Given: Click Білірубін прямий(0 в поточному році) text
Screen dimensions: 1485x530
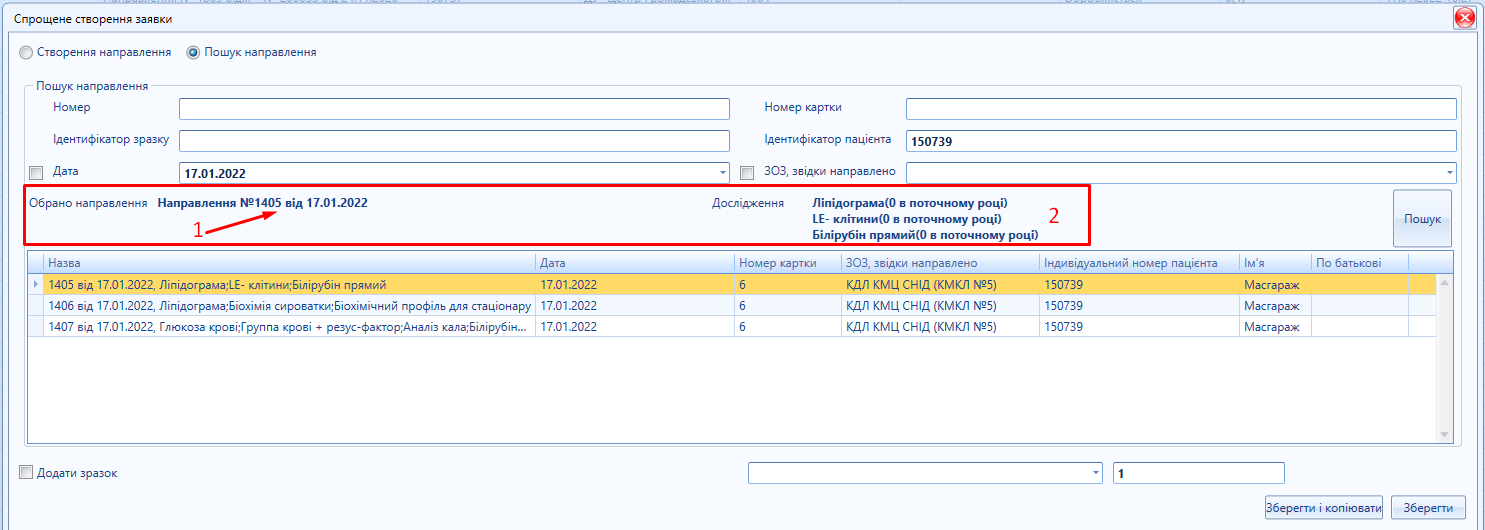Looking at the screenshot, I should click(925, 234).
